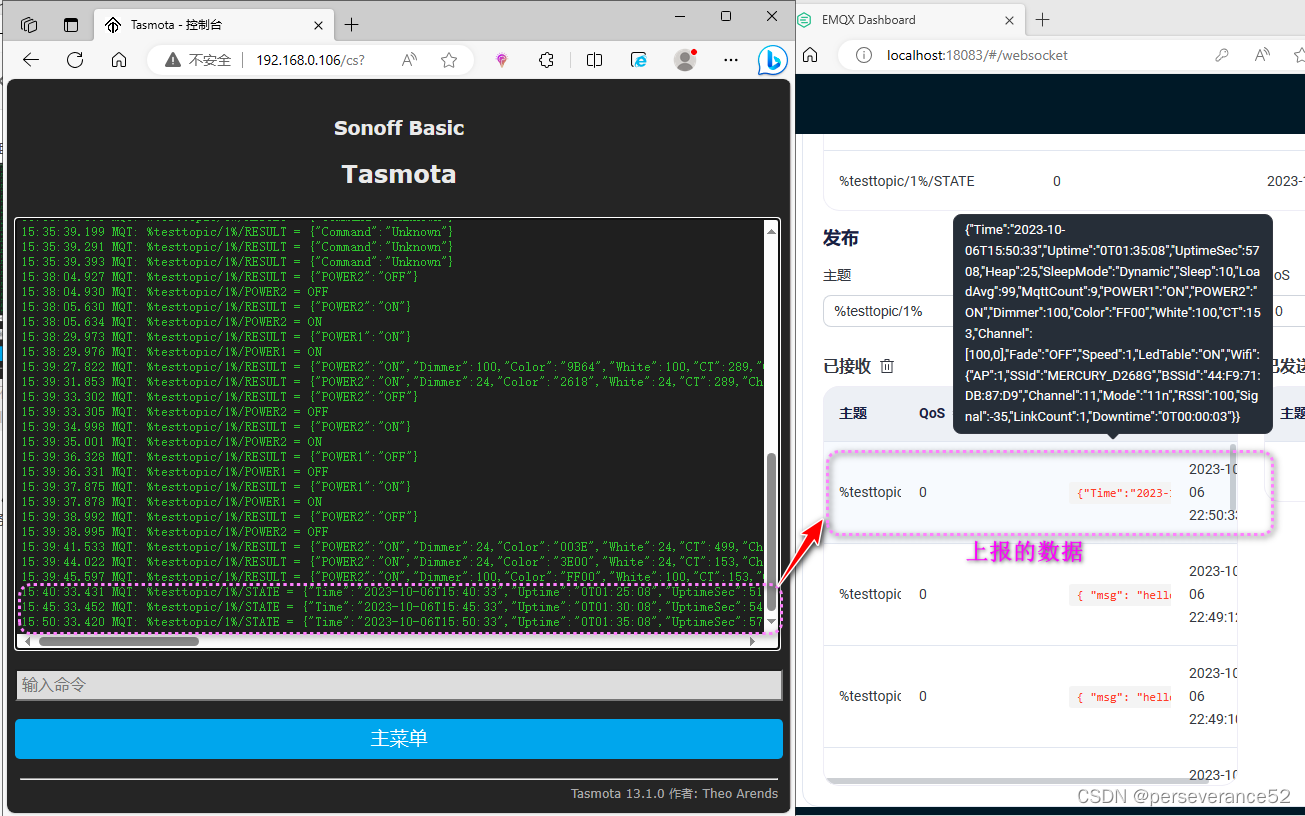
Task: Open the Bing chat sidebar button
Action: [771, 61]
